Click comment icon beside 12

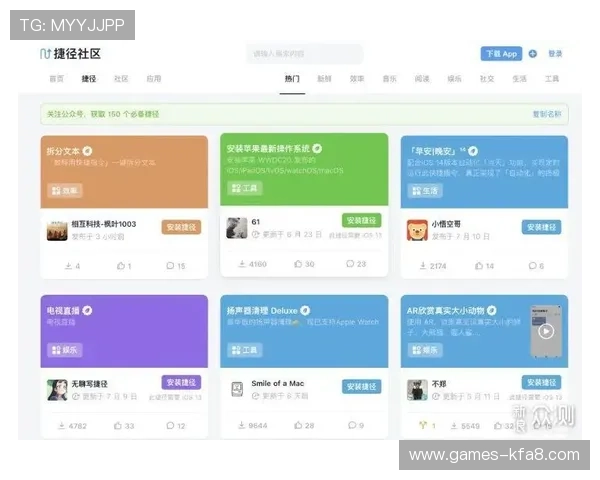point(170,426)
